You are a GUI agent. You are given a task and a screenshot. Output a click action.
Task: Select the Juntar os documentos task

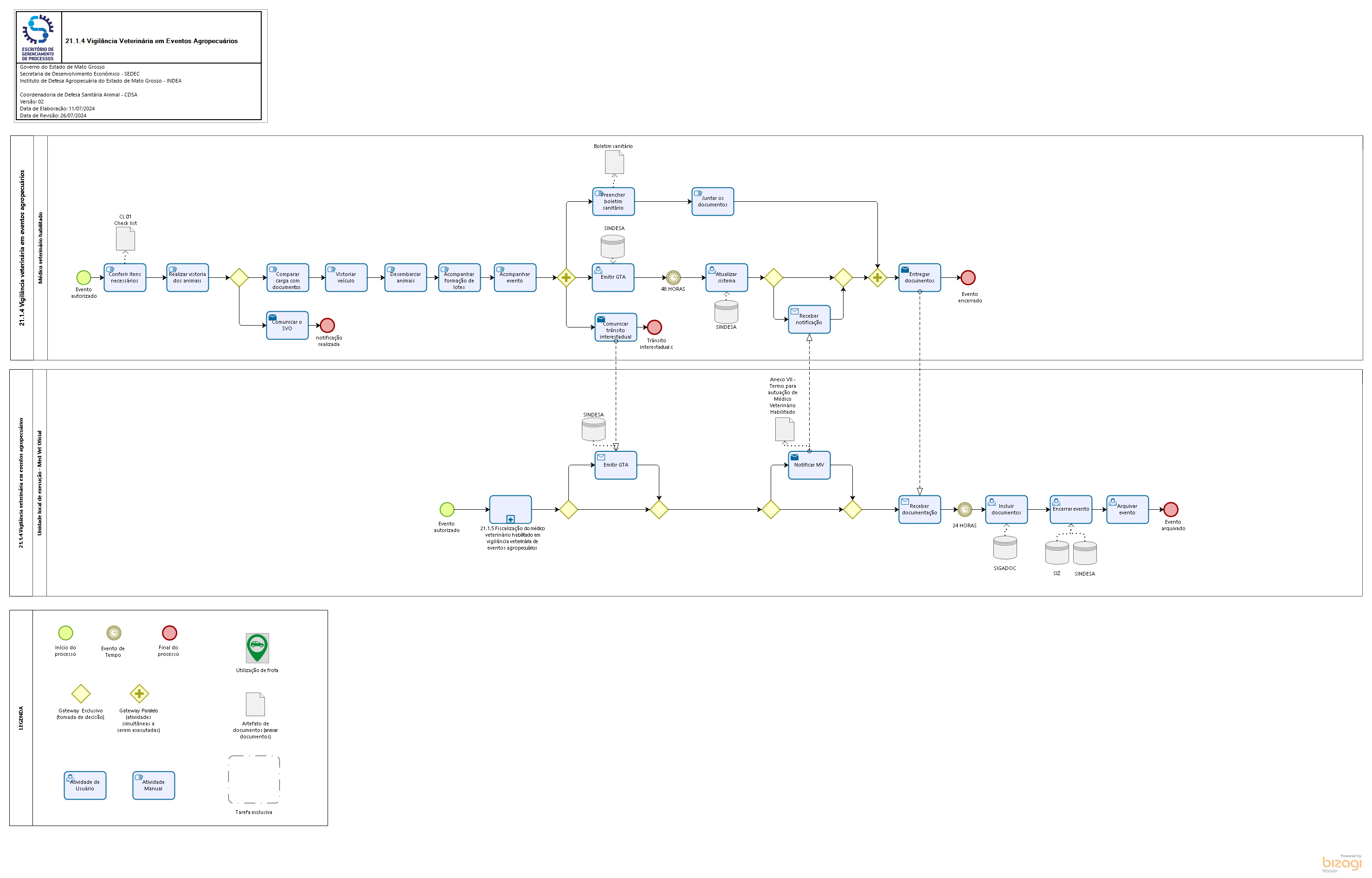pos(713,202)
